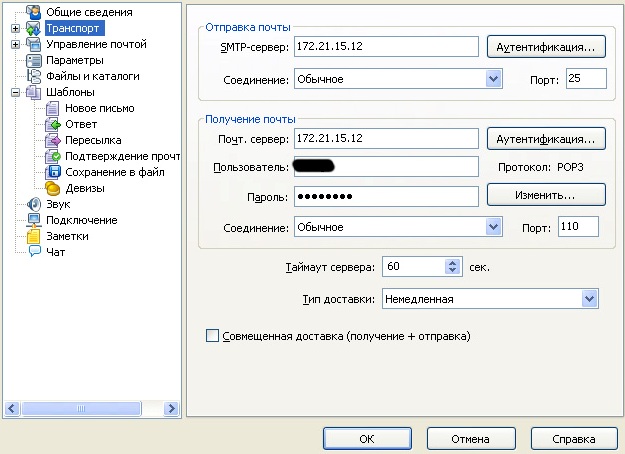Open the Девизы item
The width and height of the screenshot is (625, 454).
tap(84, 188)
